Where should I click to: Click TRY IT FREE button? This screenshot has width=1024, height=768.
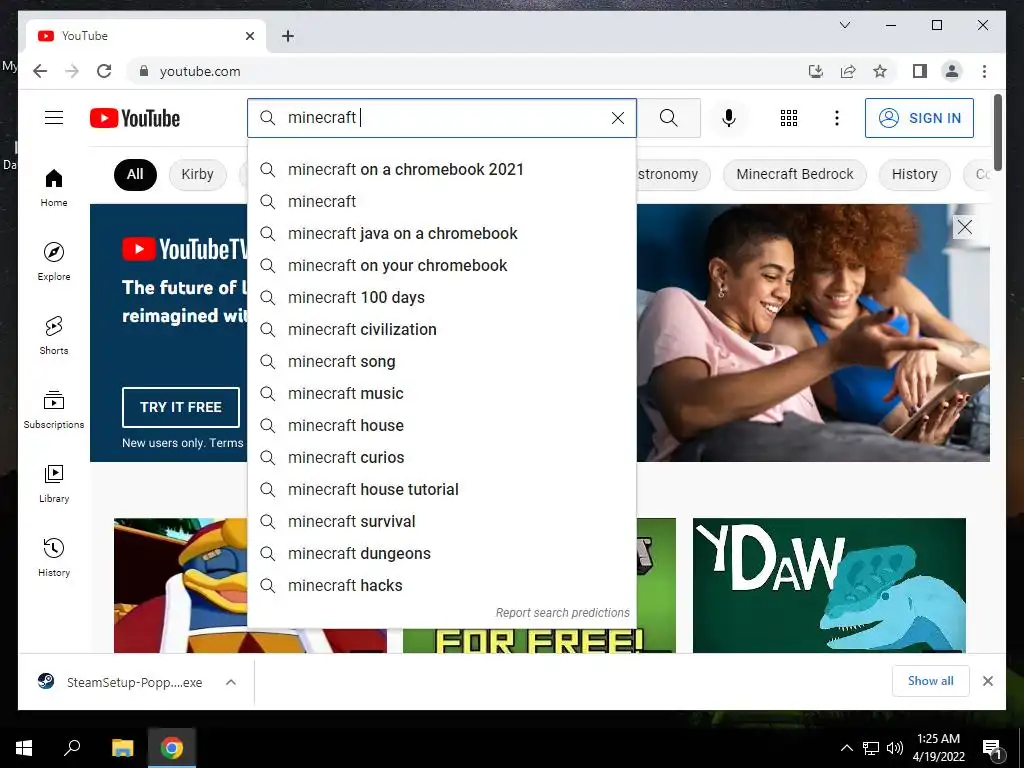(181, 407)
